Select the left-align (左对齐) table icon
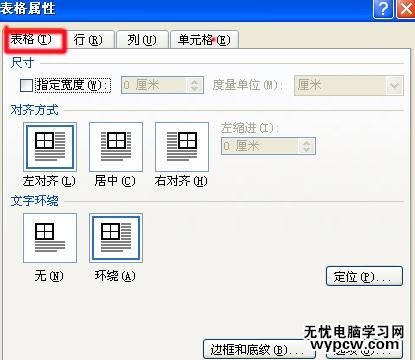The width and height of the screenshot is (415, 360). pyautogui.click(x=50, y=147)
